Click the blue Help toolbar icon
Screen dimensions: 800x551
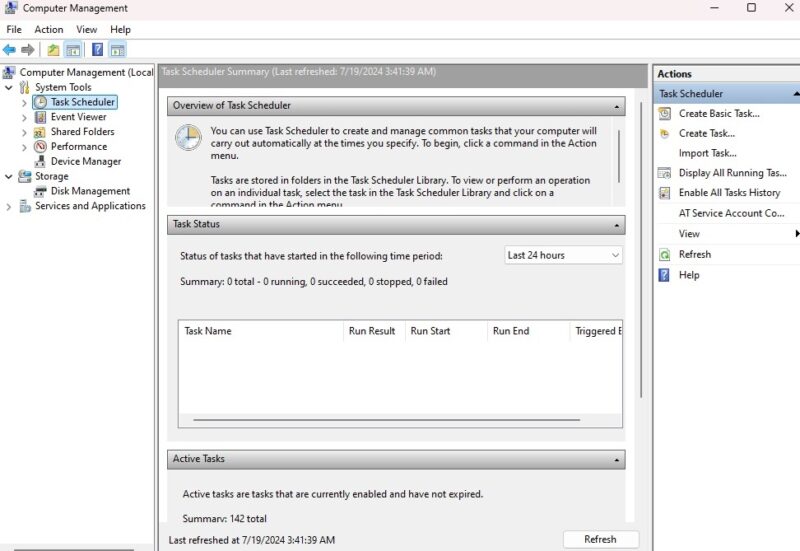pyautogui.click(x=97, y=49)
